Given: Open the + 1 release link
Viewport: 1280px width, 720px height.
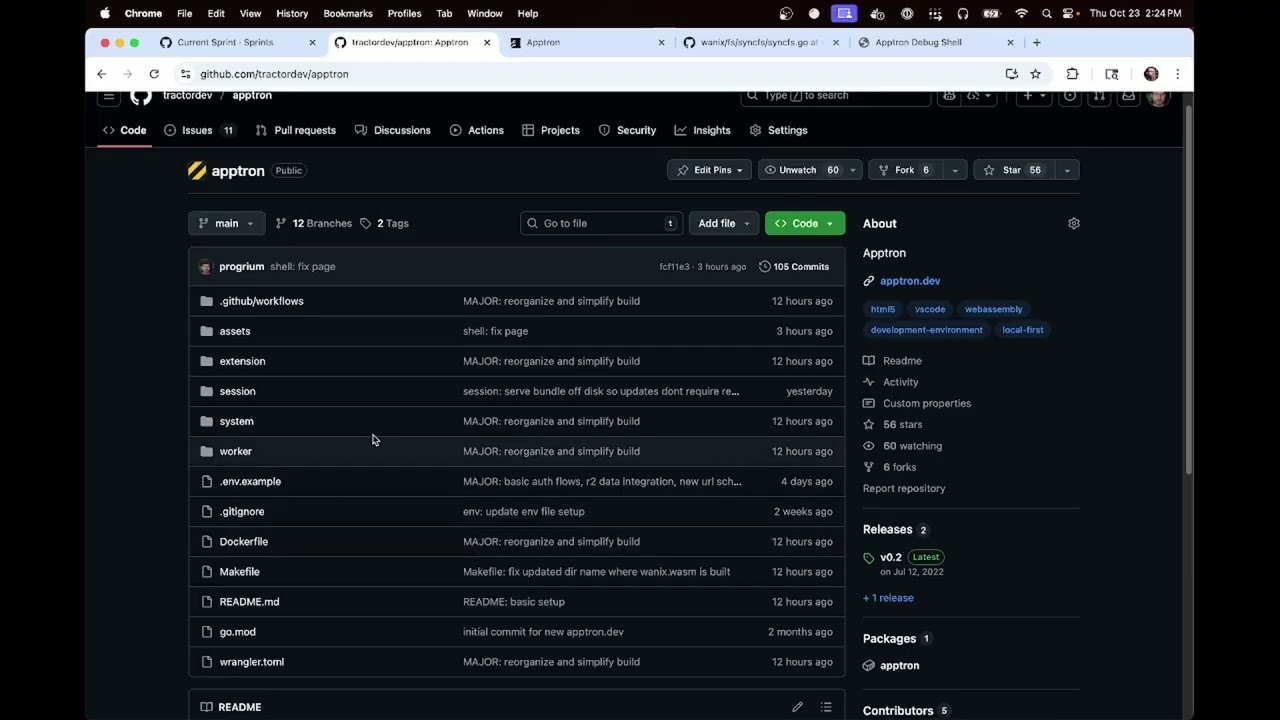Looking at the screenshot, I should (x=888, y=598).
